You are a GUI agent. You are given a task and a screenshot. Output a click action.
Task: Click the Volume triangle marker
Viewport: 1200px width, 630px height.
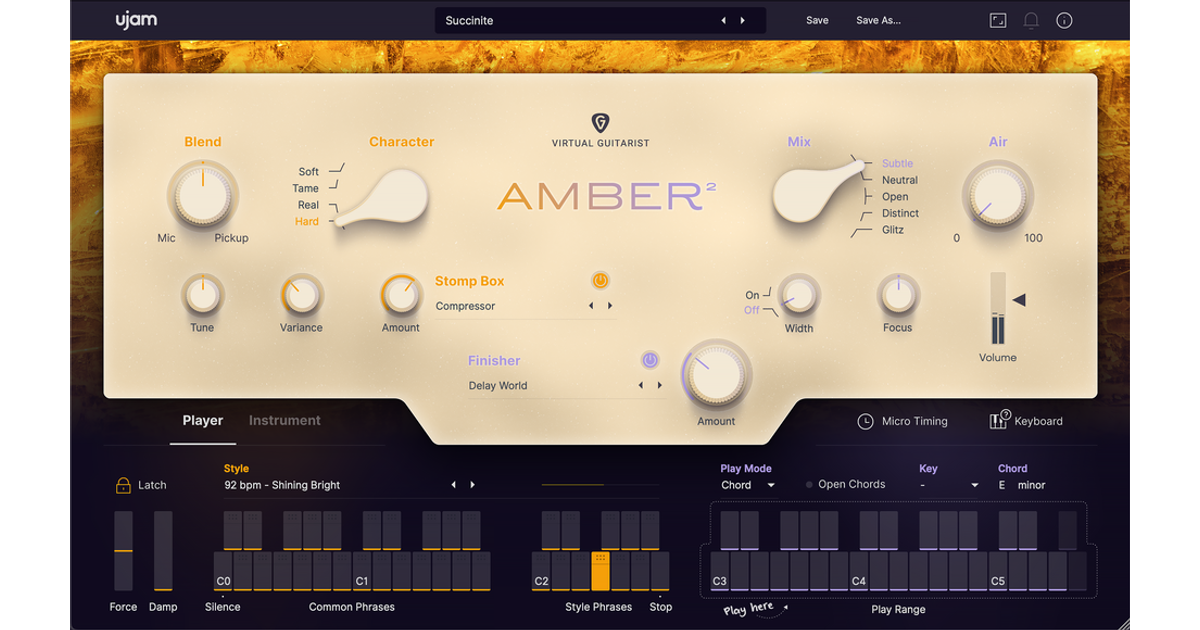point(1018,299)
